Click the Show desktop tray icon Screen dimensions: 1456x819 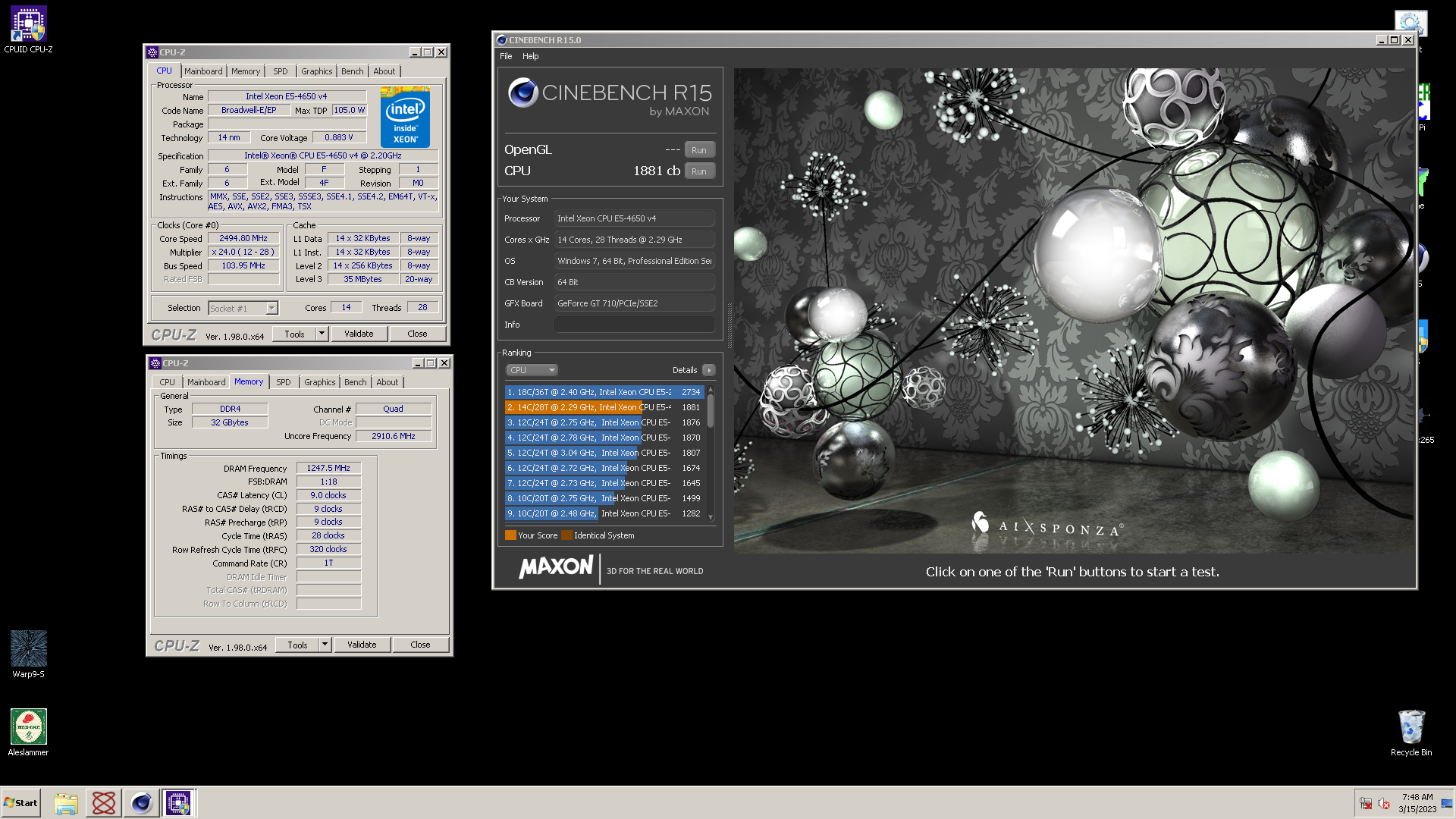[x=1447, y=804]
